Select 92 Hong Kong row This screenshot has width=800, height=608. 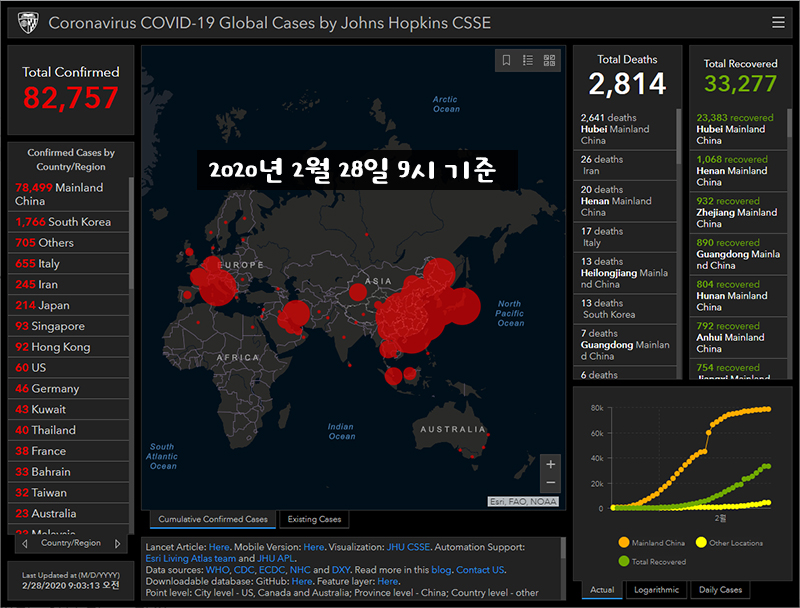[68, 347]
